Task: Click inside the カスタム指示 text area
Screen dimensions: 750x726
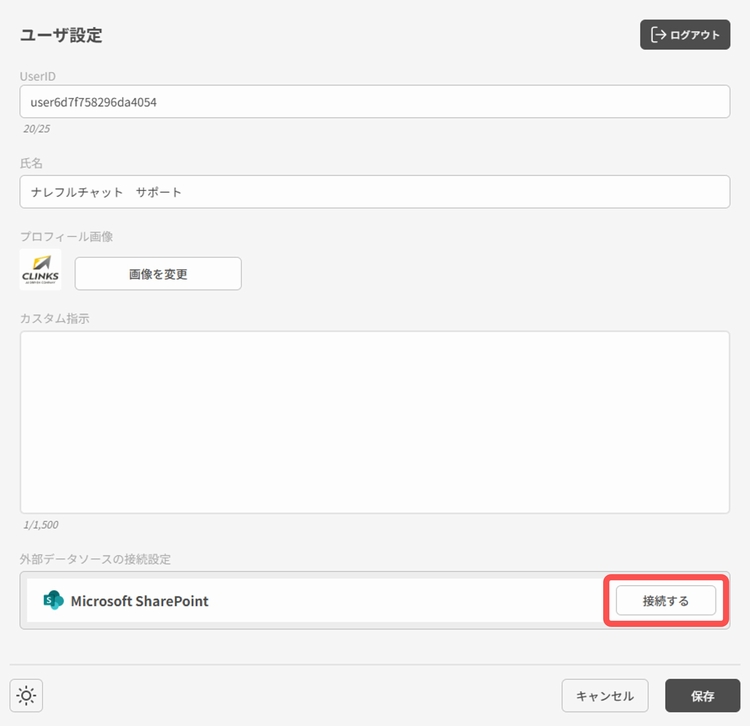Action: coord(374,422)
